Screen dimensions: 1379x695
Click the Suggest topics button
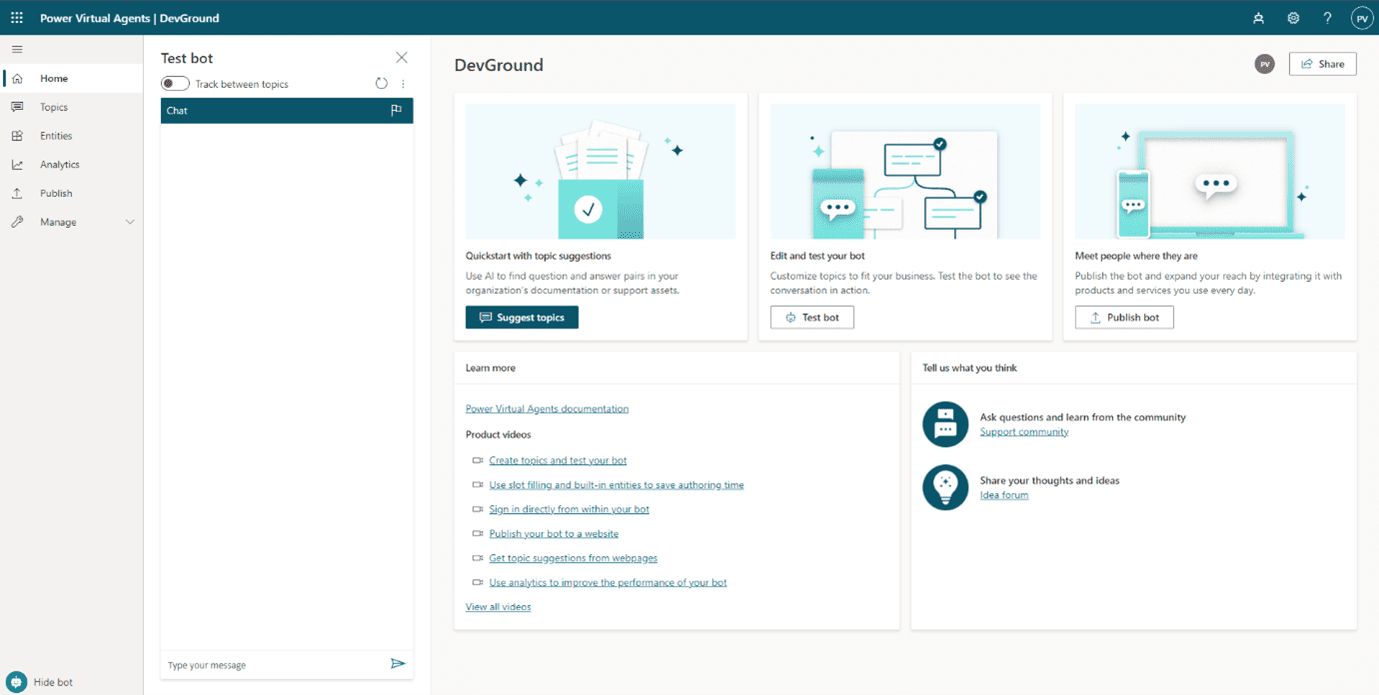pyautogui.click(x=522, y=317)
